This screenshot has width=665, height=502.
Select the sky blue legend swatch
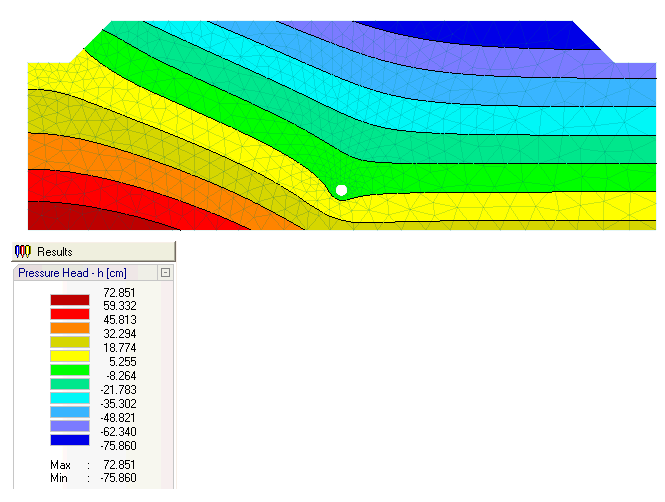coord(70,412)
